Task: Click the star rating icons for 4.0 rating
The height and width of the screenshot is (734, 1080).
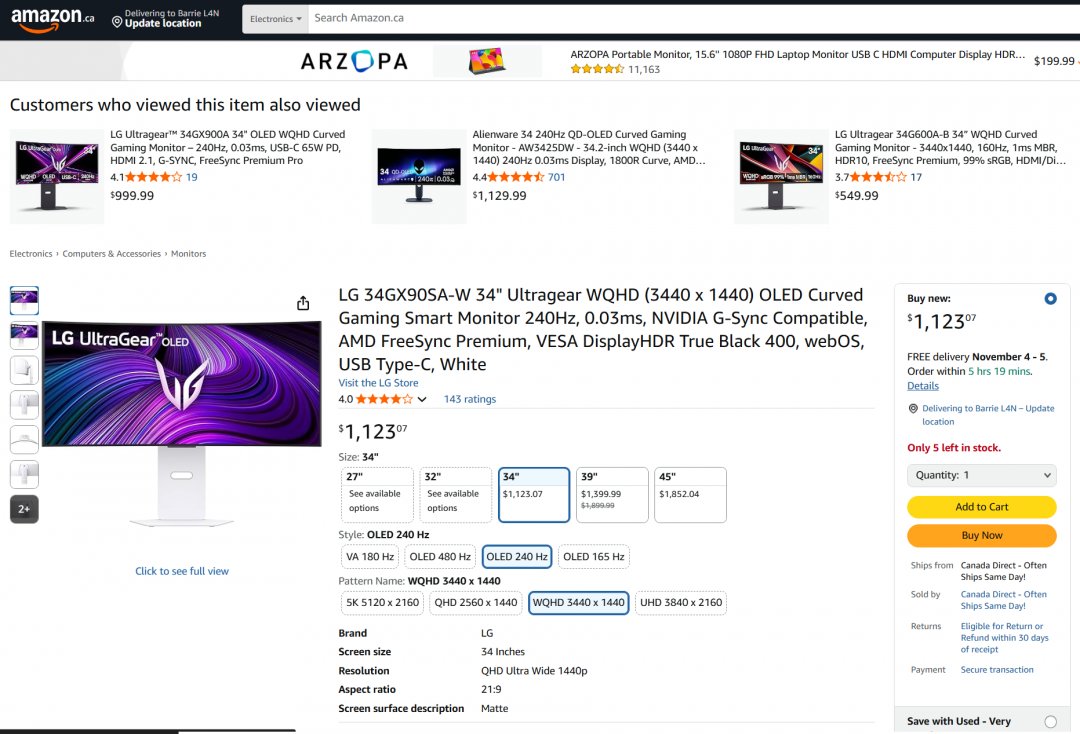Action: tap(384, 399)
